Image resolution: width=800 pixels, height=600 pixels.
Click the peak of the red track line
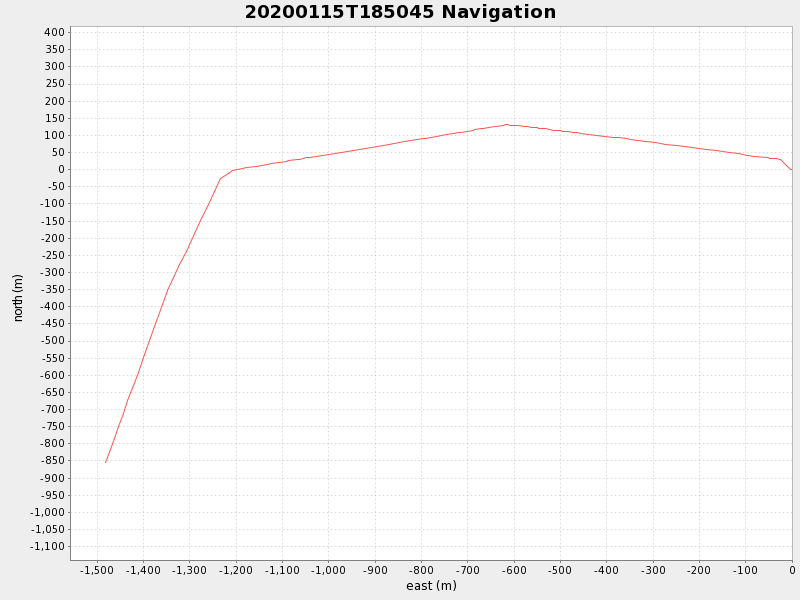pos(507,125)
